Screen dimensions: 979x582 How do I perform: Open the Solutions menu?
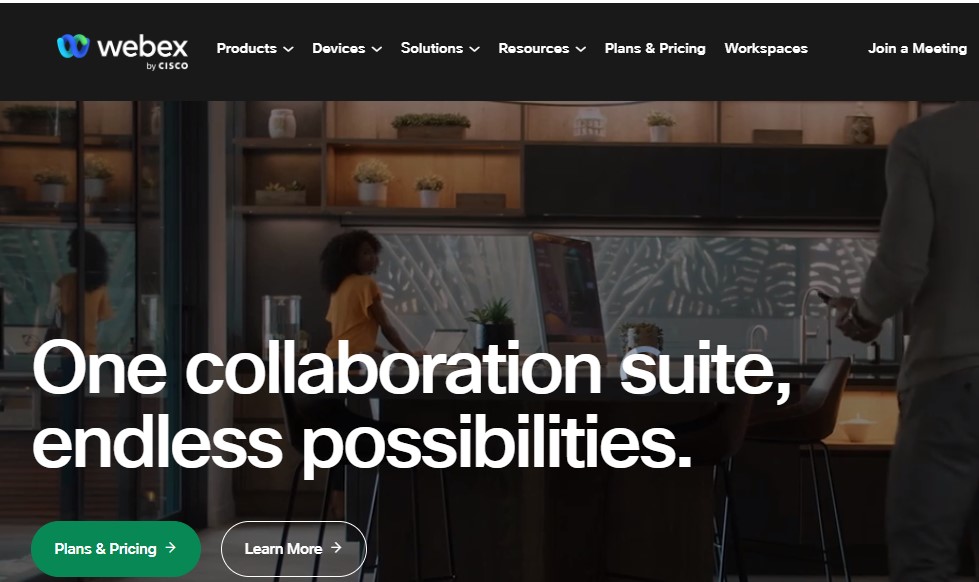[x=431, y=48]
